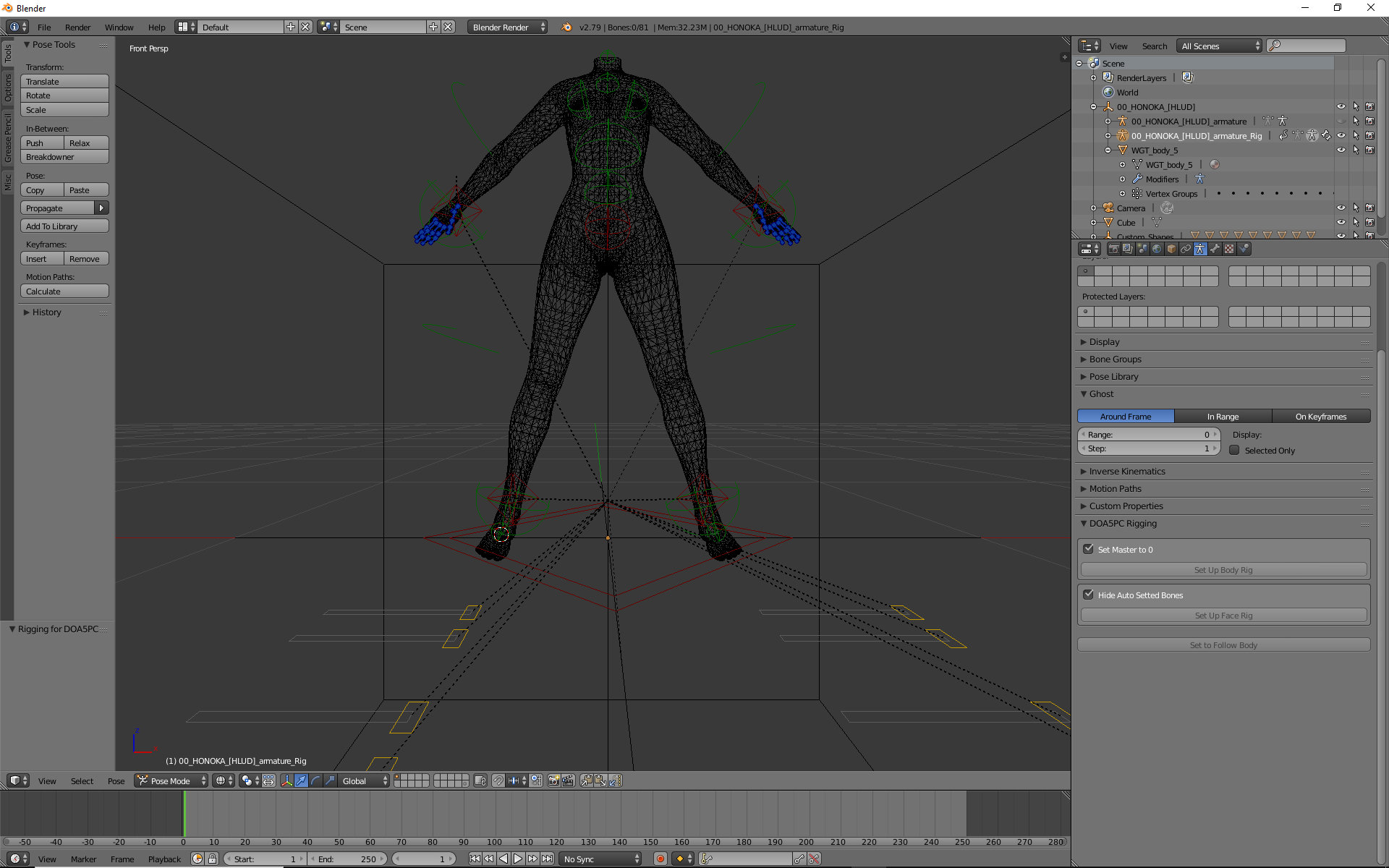This screenshot has height=868, width=1389.
Task: Click the Ghost Range value slider
Action: coord(1149,435)
